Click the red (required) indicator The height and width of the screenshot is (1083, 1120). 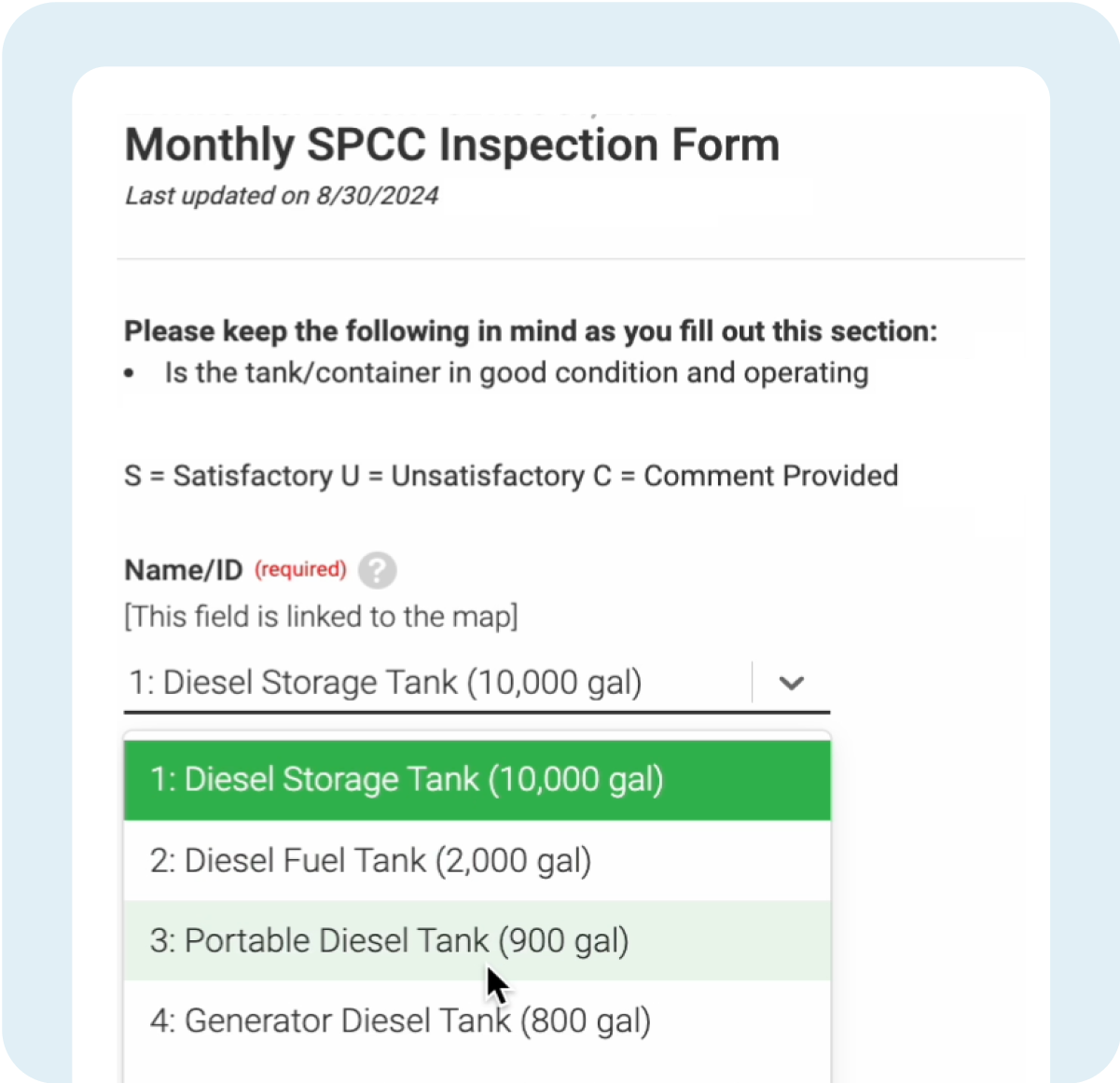[x=300, y=569]
